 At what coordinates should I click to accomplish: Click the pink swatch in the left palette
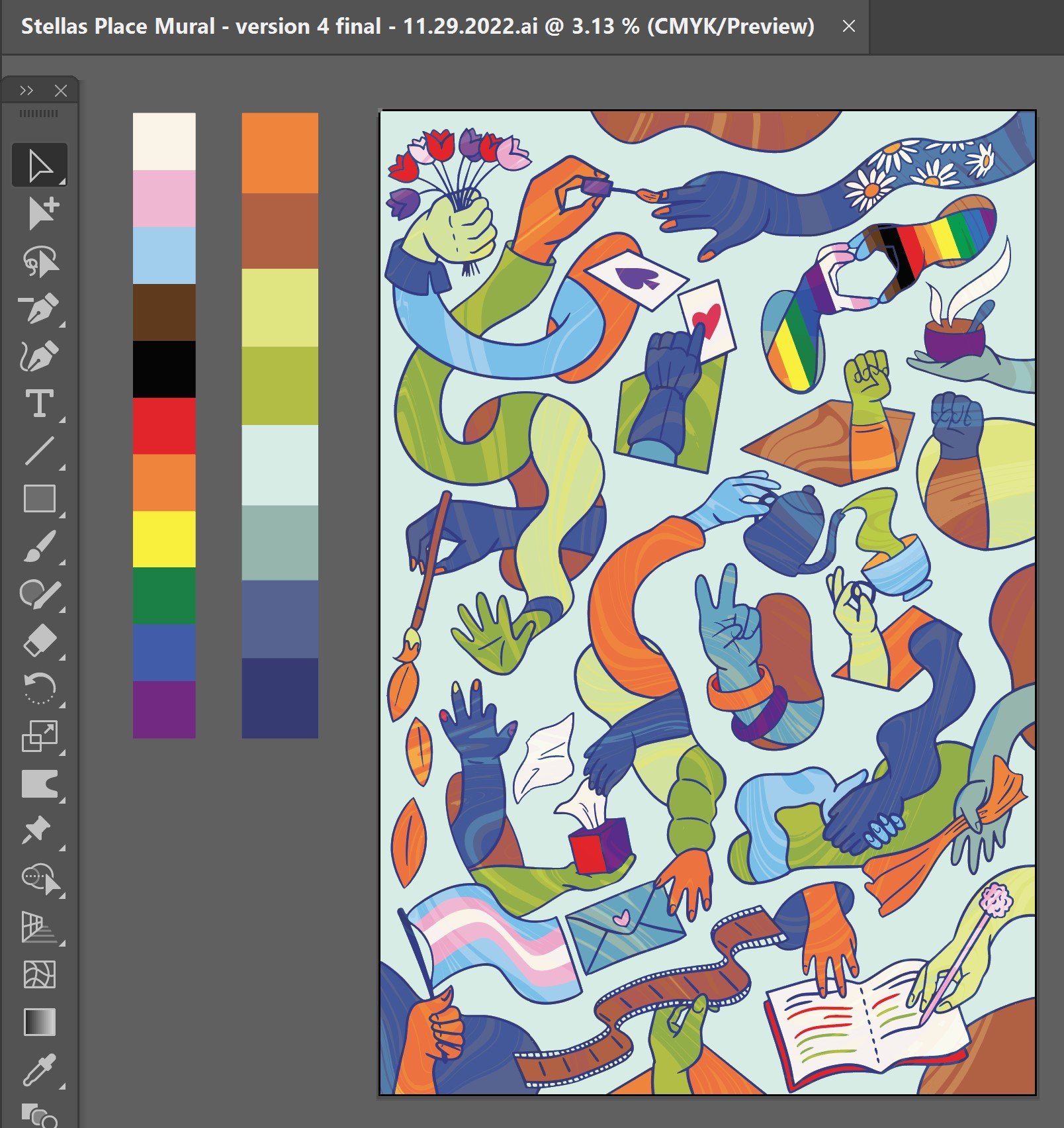[x=164, y=199]
